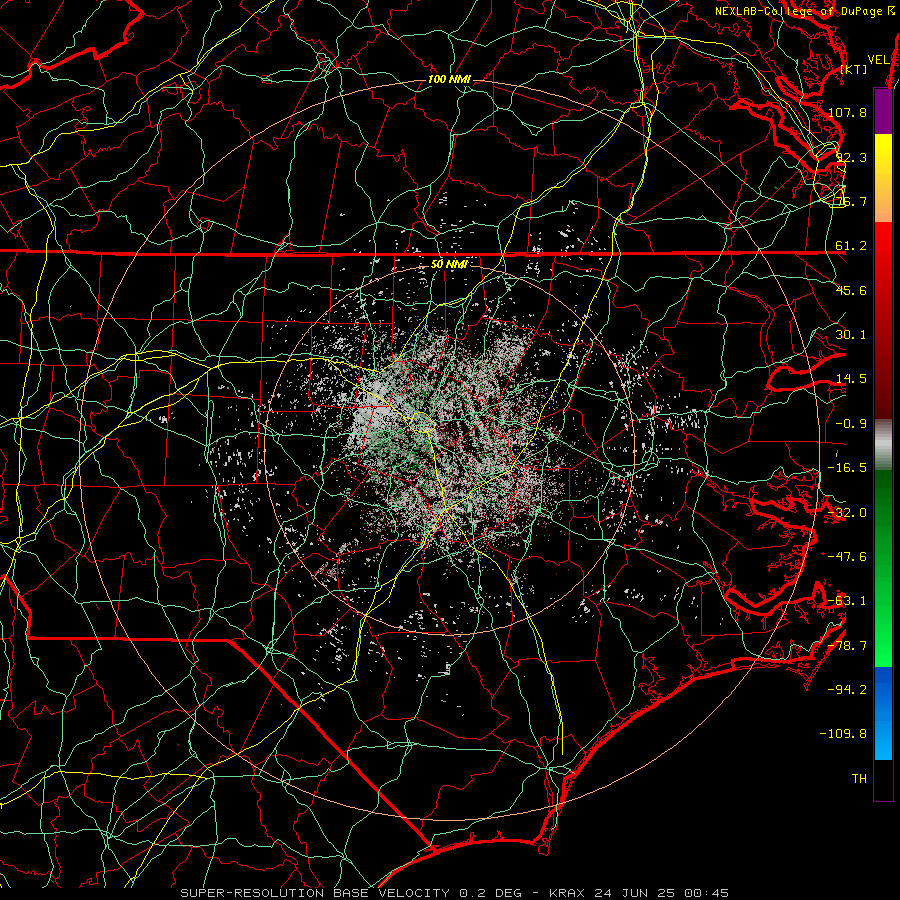Viewport: 900px width, 900px height.
Task: Click the -78.7 legend value
Action: [x=847, y=646]
